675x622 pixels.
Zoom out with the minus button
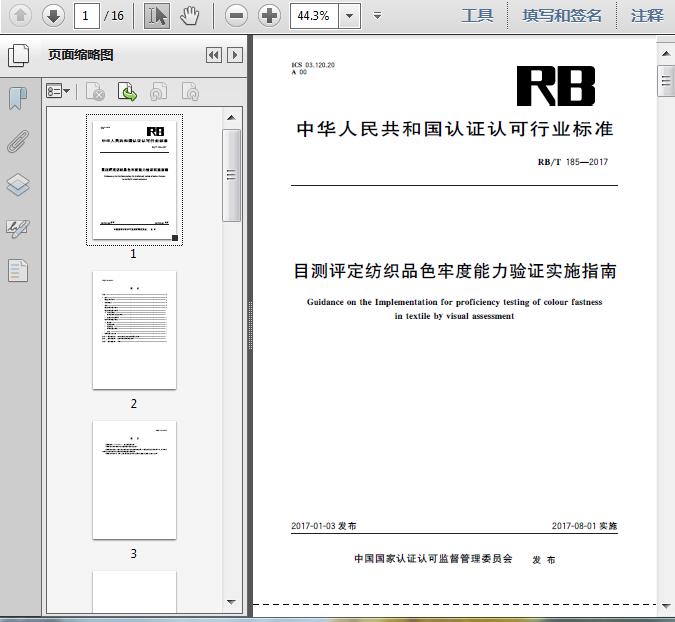click(x=236, y=15)
